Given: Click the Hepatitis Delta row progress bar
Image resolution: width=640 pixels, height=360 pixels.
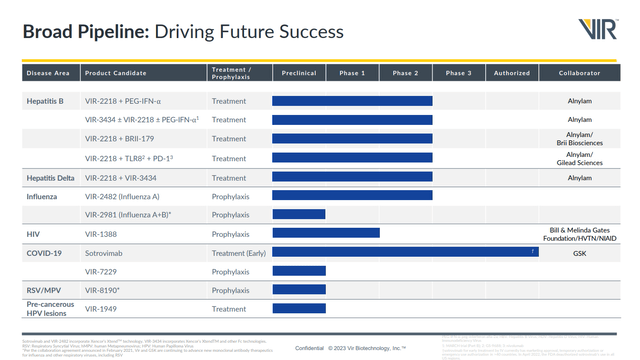Looking at the screenshot, I should coord(352,176).
